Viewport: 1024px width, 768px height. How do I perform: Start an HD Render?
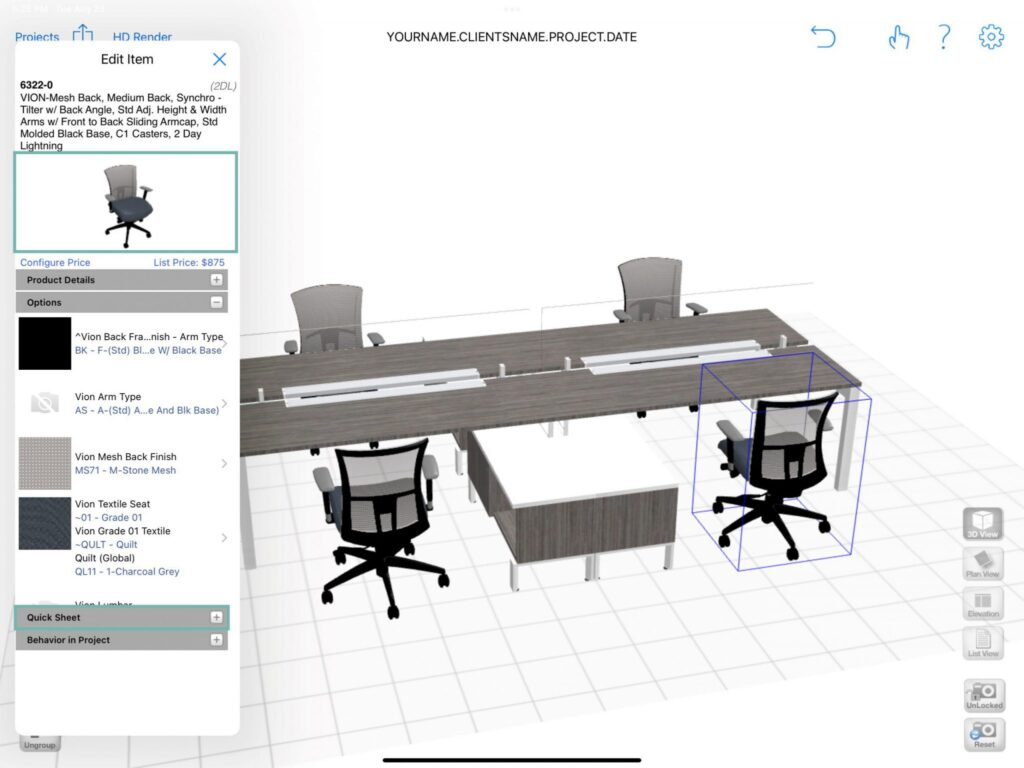pyautogui.click(x=142, y=37)
